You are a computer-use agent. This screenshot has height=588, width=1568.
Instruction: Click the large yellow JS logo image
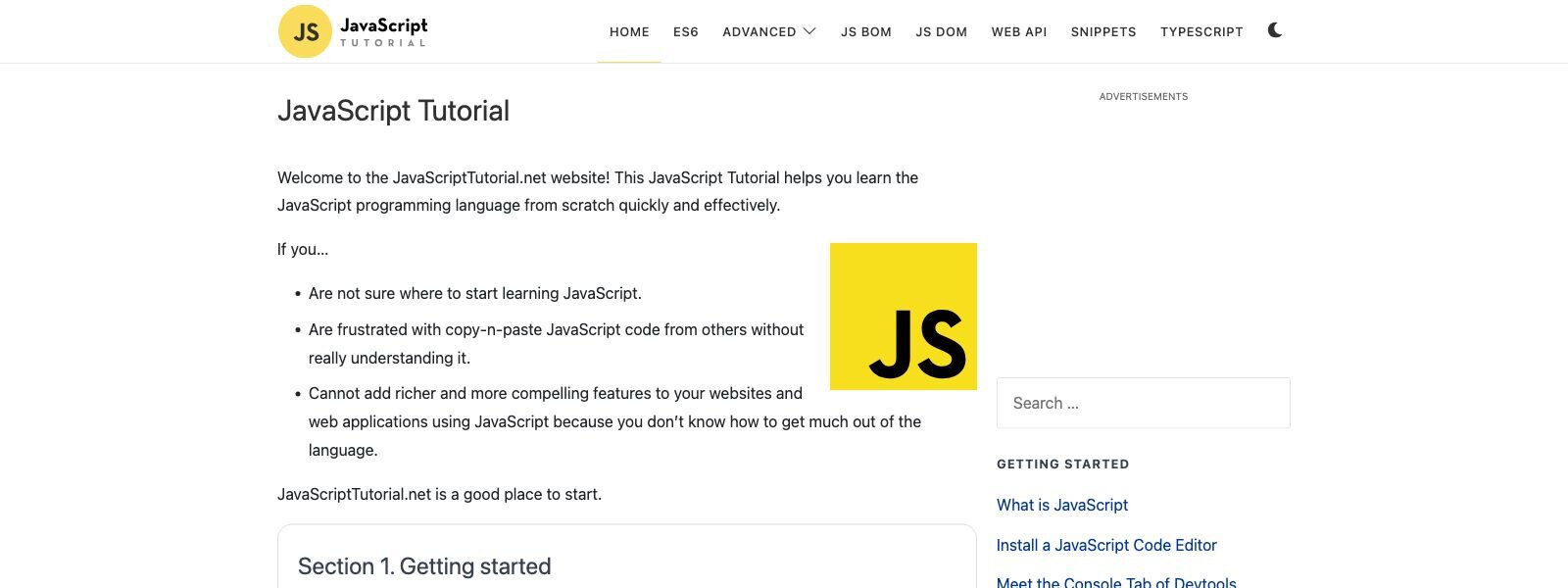coord(904,317)
